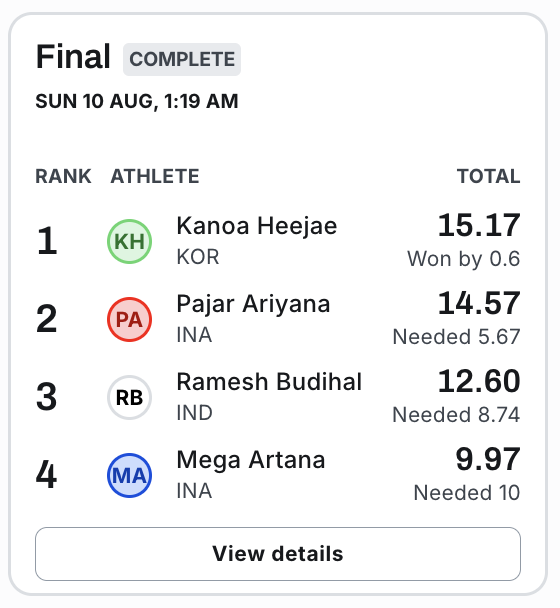This screenshot has height=608, width=560.
Task: Click the green KH athlete avatar
Action: pos(129,241)
